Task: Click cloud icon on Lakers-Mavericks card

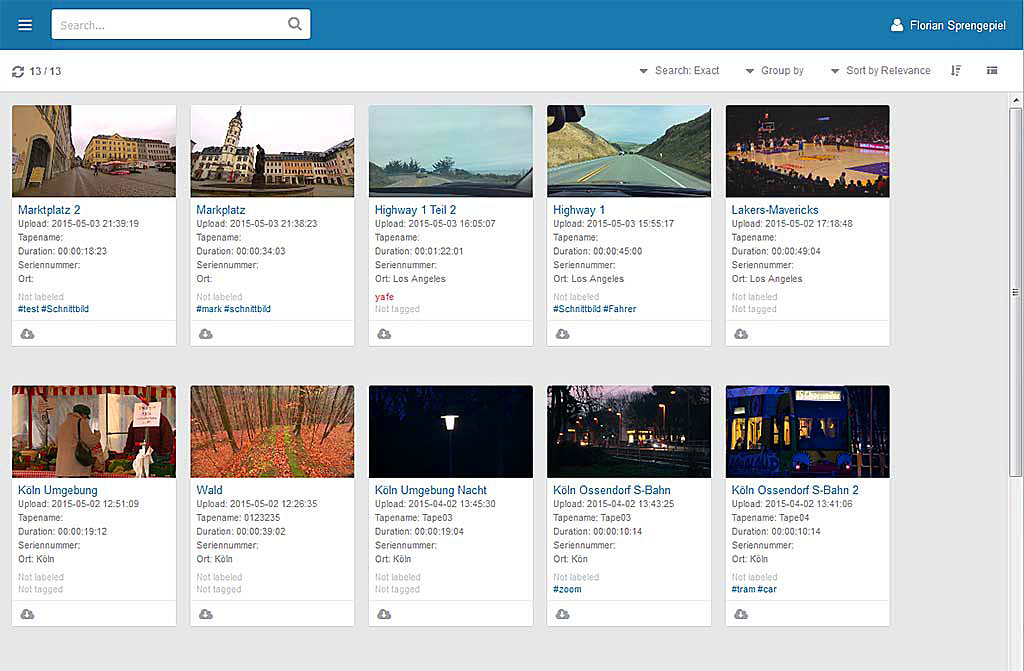Action: (x=741, y=334)
